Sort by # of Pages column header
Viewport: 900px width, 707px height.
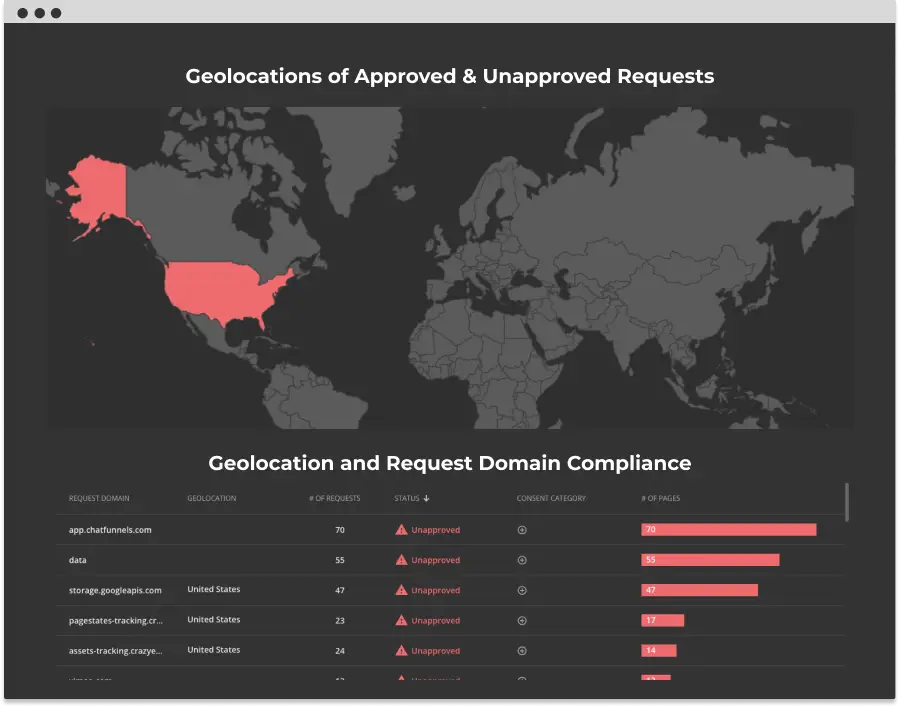click(660, 498)
